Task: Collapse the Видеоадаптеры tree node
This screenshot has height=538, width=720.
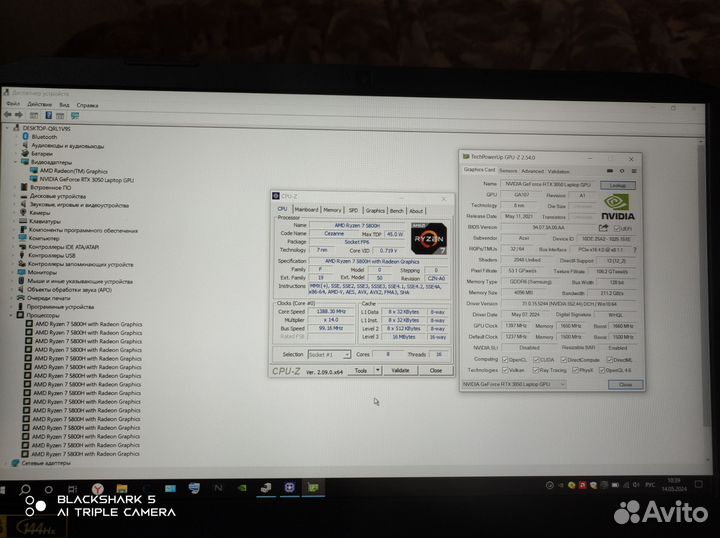Action: pyautogui.click(x=15, y=162)
